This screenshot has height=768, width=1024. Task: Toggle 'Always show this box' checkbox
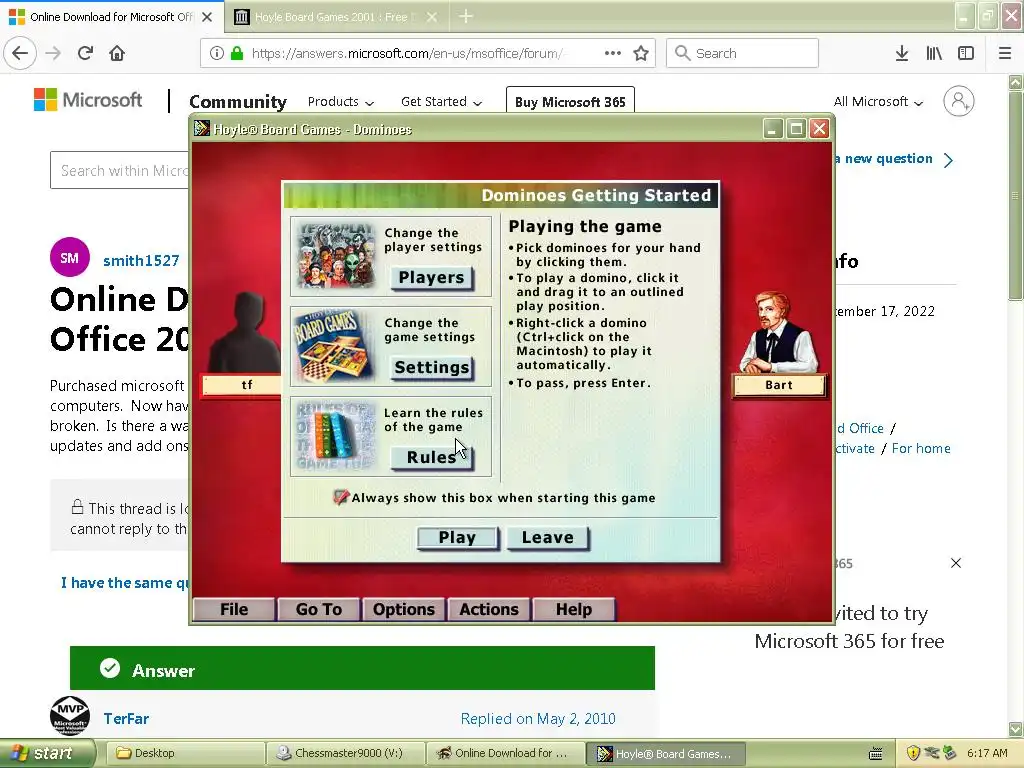tap(341, 498)
